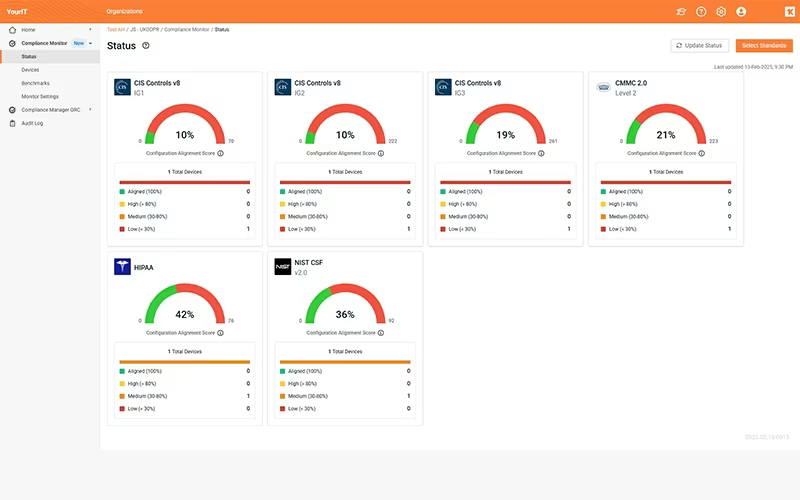Click the HIPAA caduceus logo icon

tap(122, 266)
